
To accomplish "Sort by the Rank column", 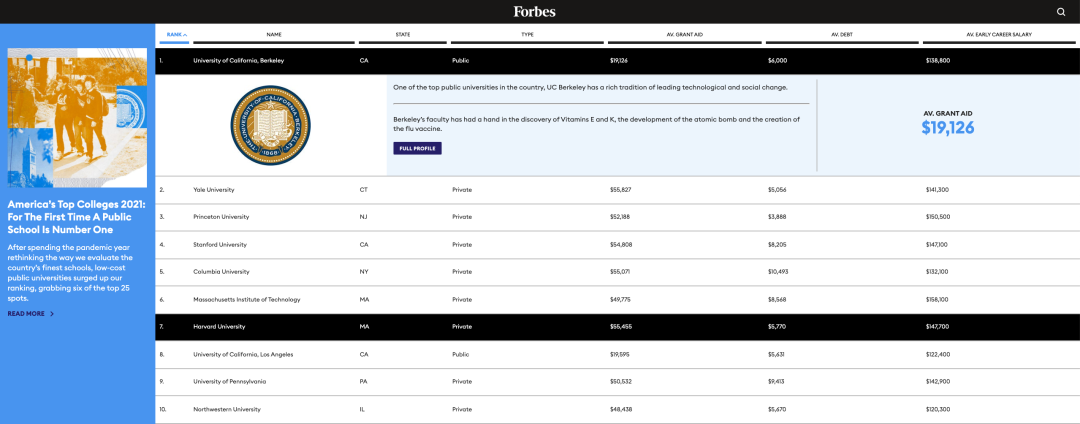I will click(177, 35).
